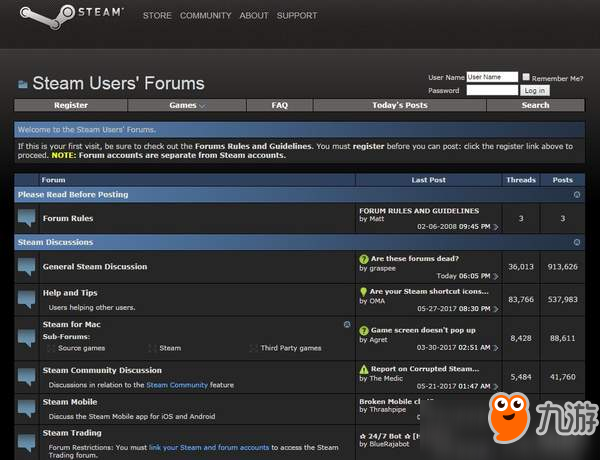Open the Games dropdown menu
Viewport: 600px width, 460px height.
[187, 105]
